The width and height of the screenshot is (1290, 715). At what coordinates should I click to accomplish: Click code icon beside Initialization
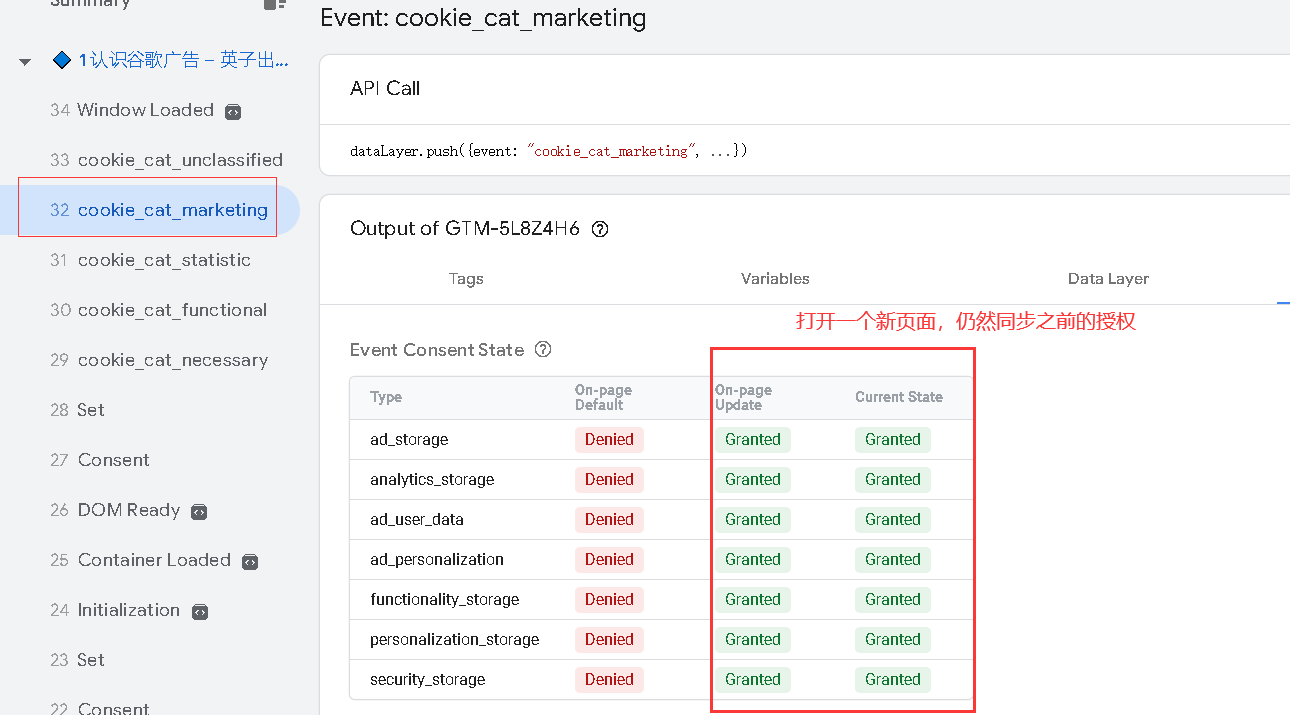[x=200, y=612]
